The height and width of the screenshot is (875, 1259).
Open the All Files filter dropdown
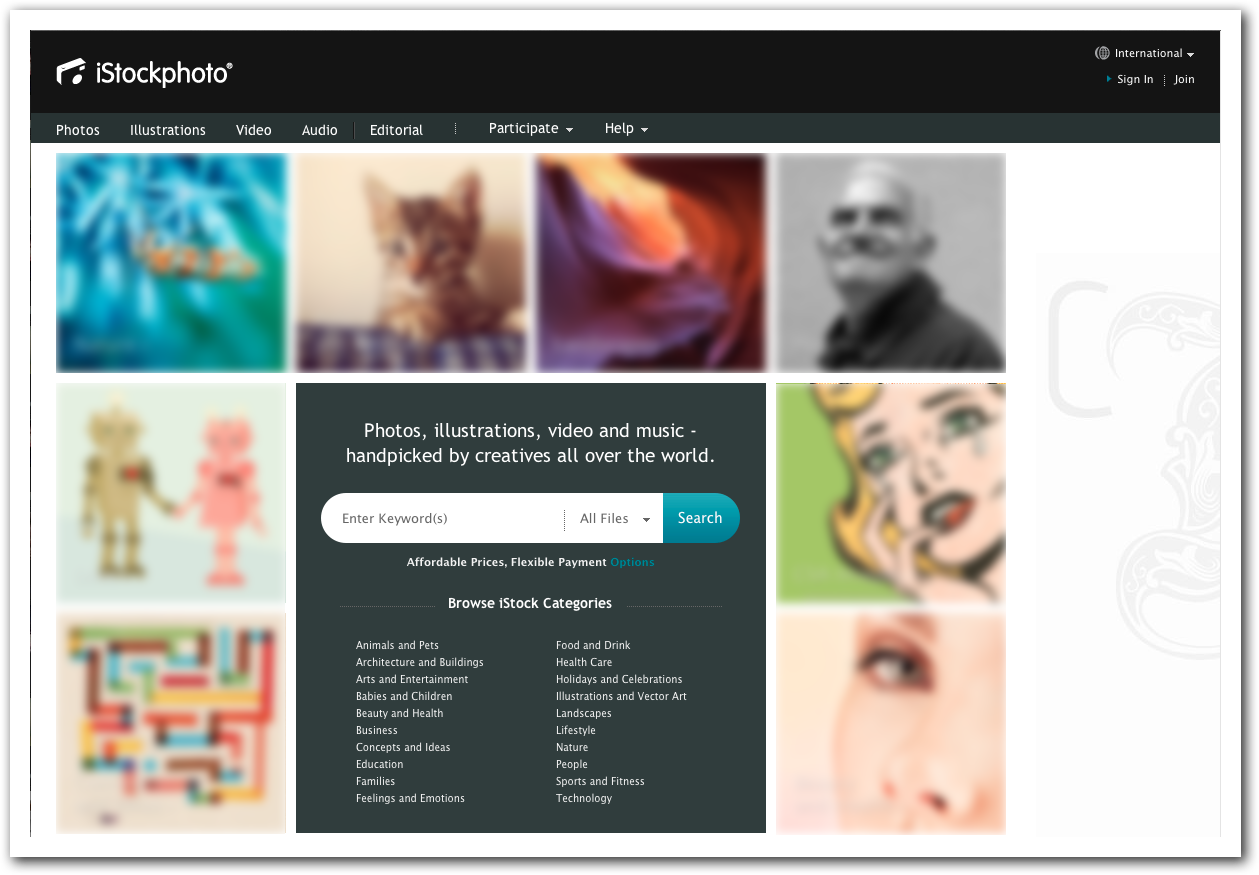pos(615,518)
